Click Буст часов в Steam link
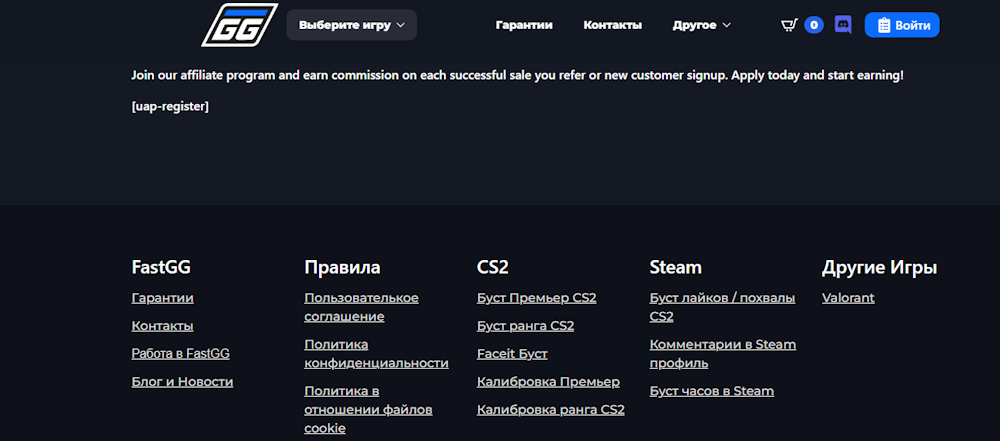The width and height of the screenshot is (1000, 441). point(711,391)
